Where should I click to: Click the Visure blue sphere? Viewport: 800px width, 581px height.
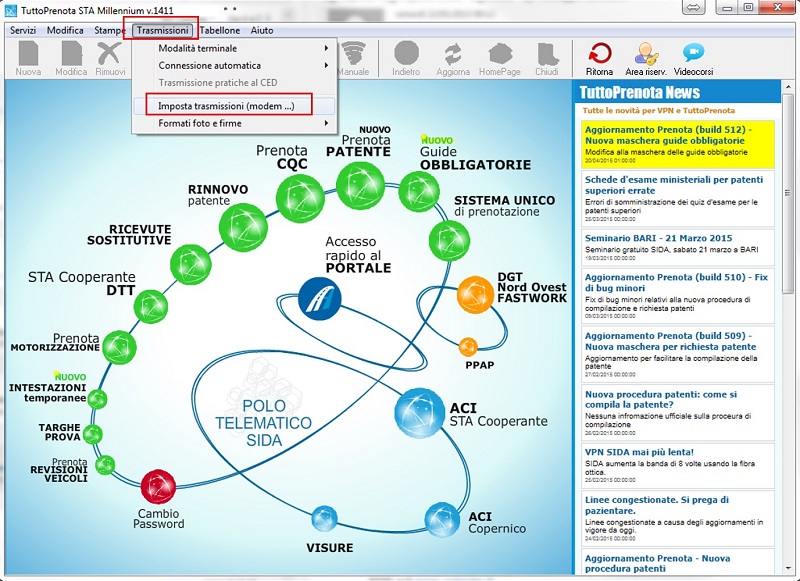click(x=322, y=519)
